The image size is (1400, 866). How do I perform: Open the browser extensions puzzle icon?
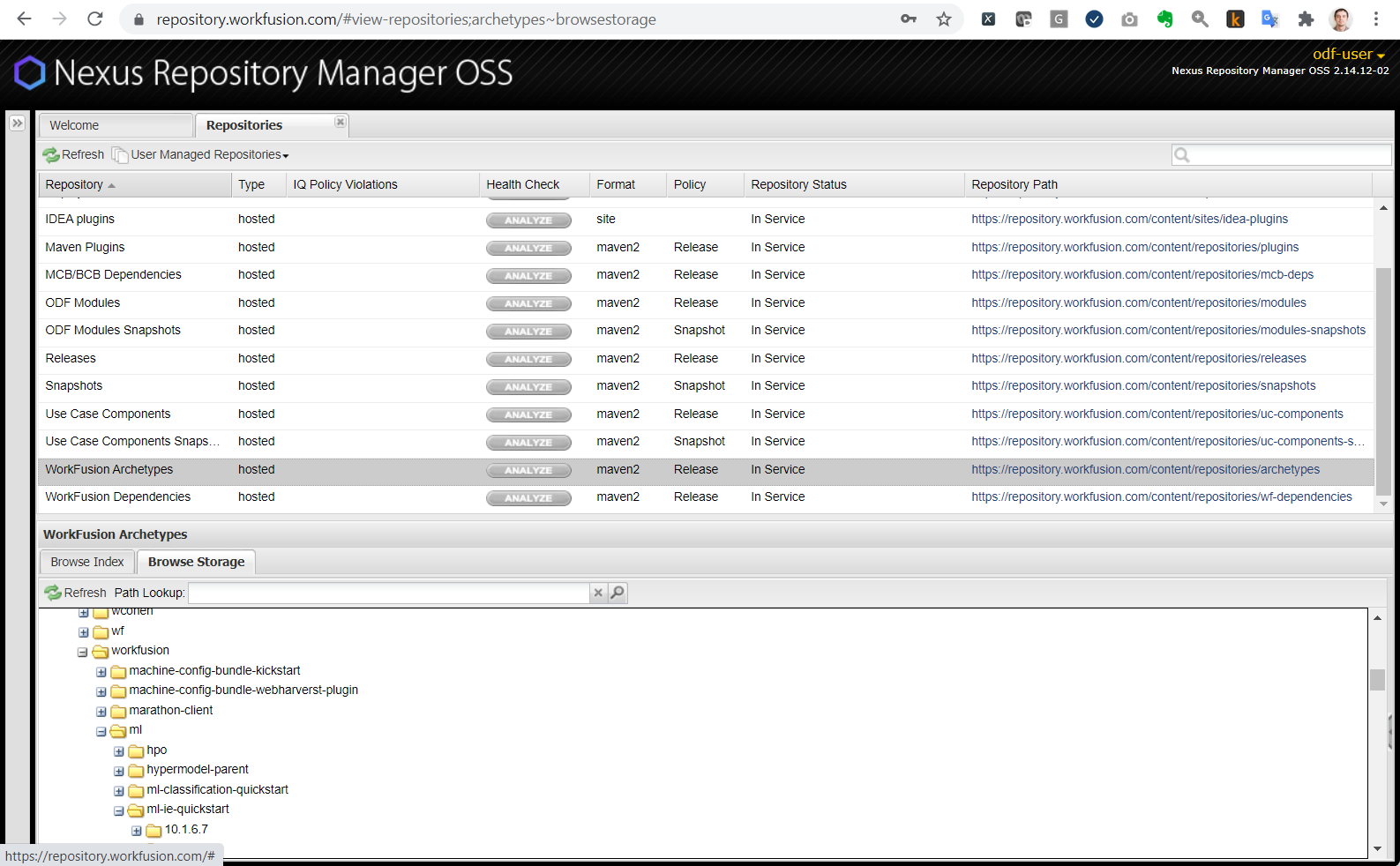click(1306, 19)
